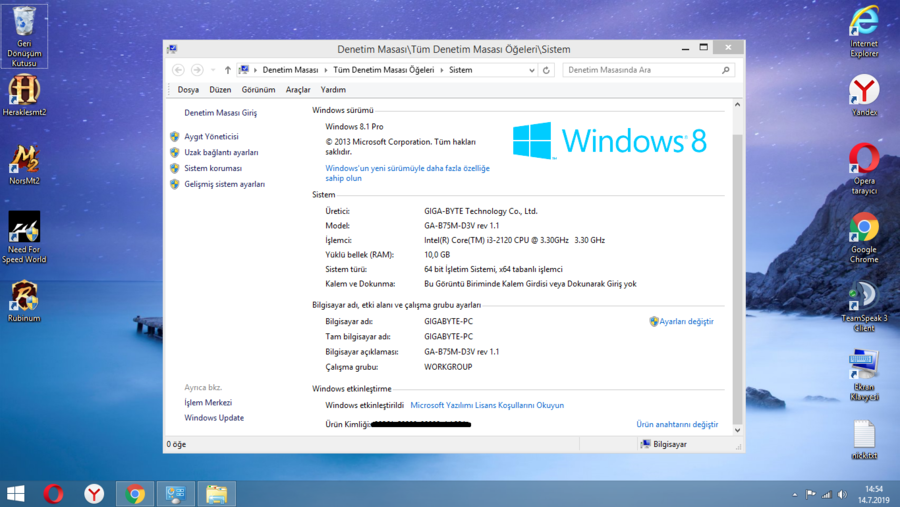Viewport: 900px width, 507px height.
Task: Open Opera browser from the taskbar
Action: click(x=54, y=493)
